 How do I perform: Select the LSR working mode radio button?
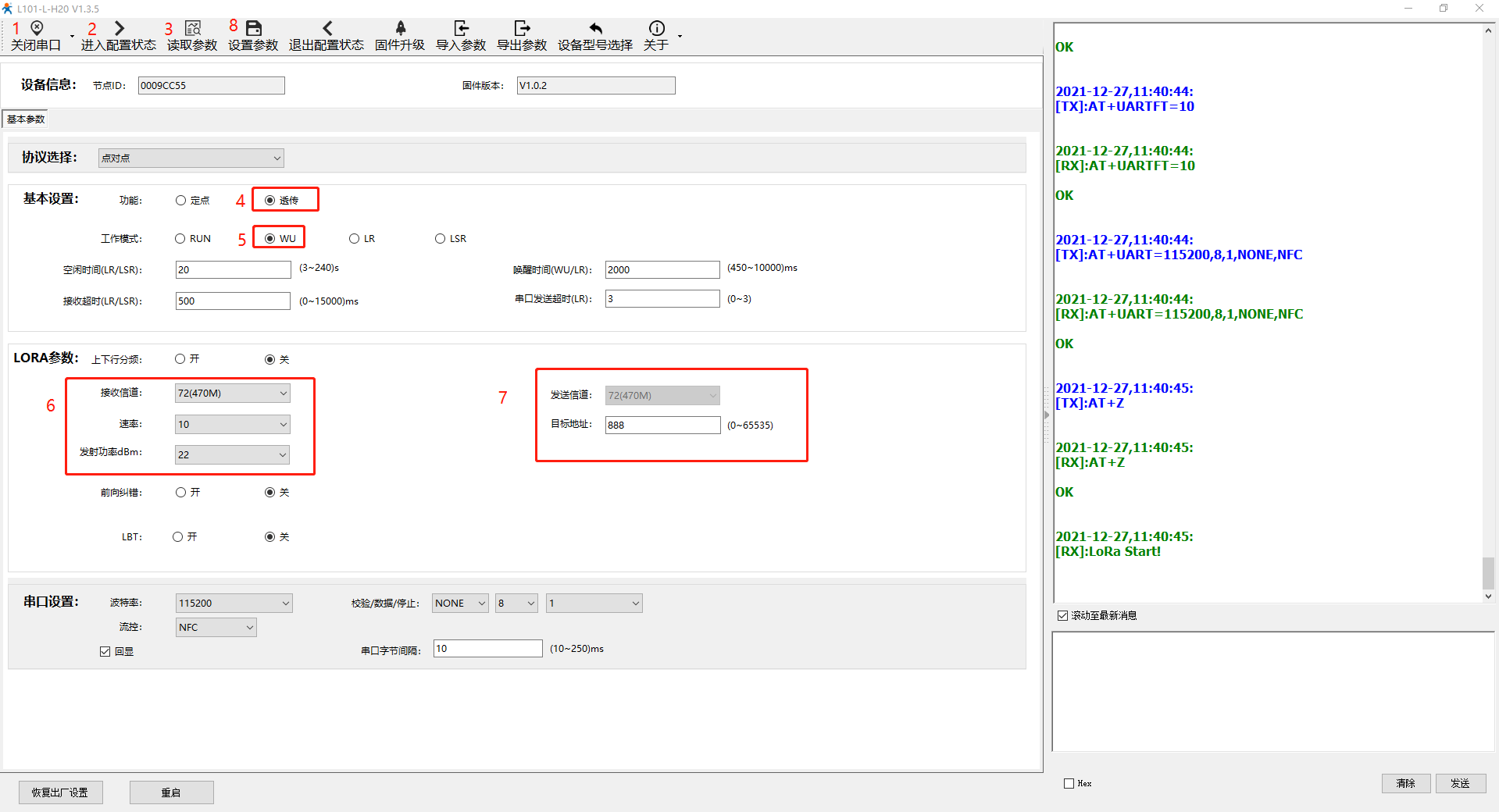click(x=441, y=239)
